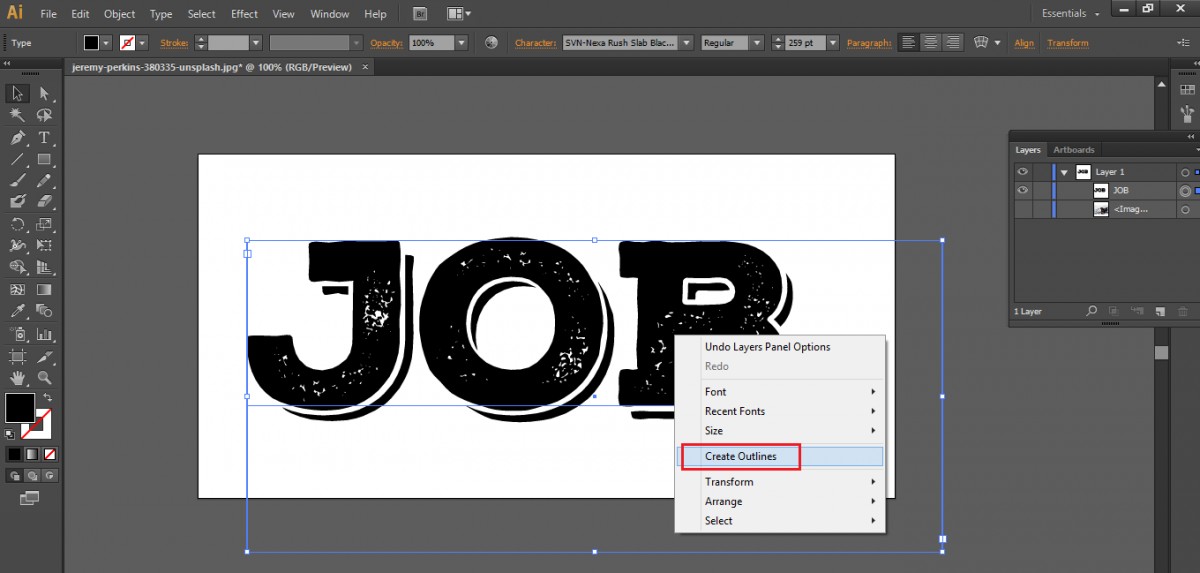Select the Pen tool
Screen dimensions: 1200x573
pos(18,138)
